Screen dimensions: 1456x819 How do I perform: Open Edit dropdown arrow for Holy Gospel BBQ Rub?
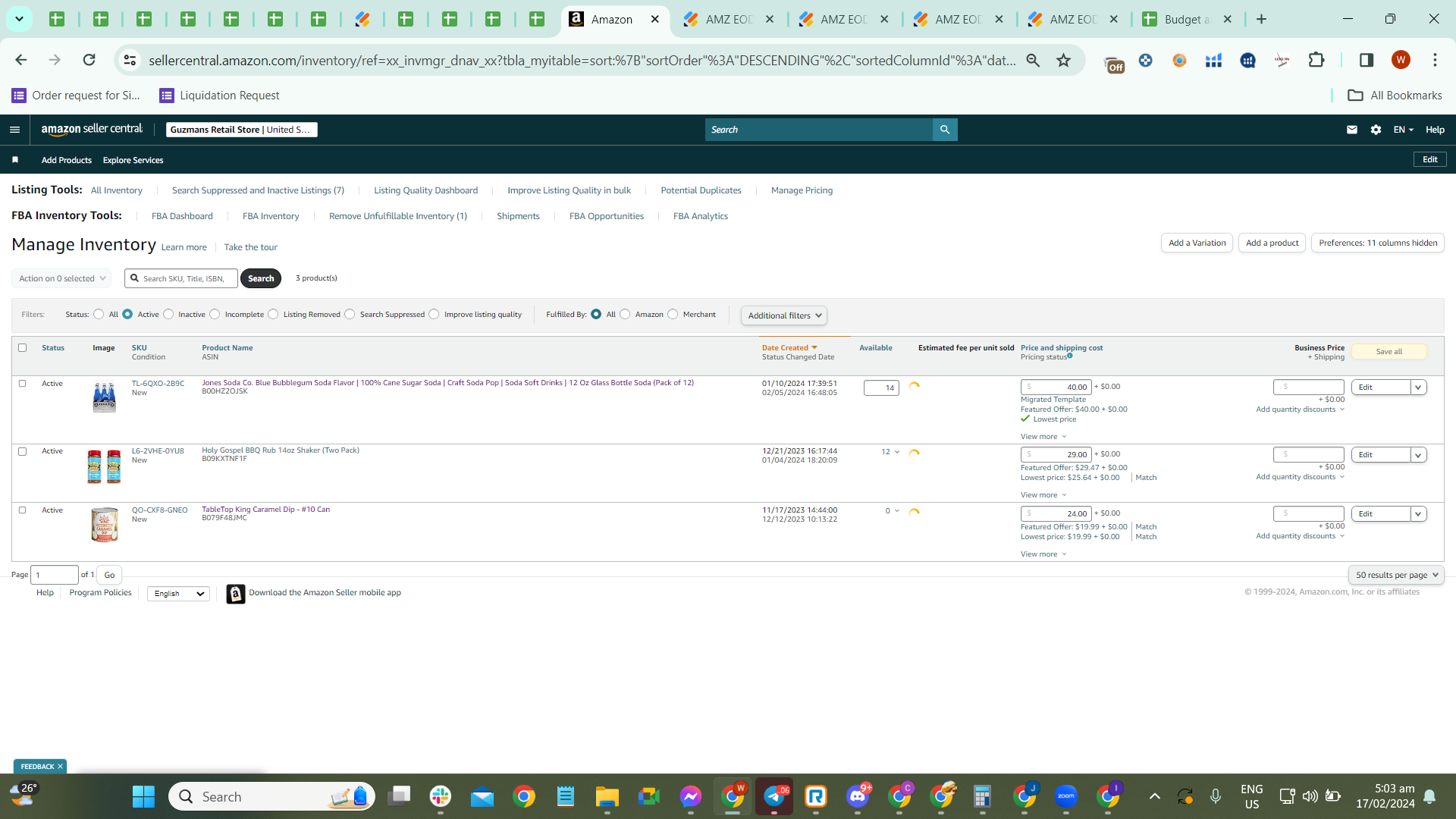tap(1418, 455)
